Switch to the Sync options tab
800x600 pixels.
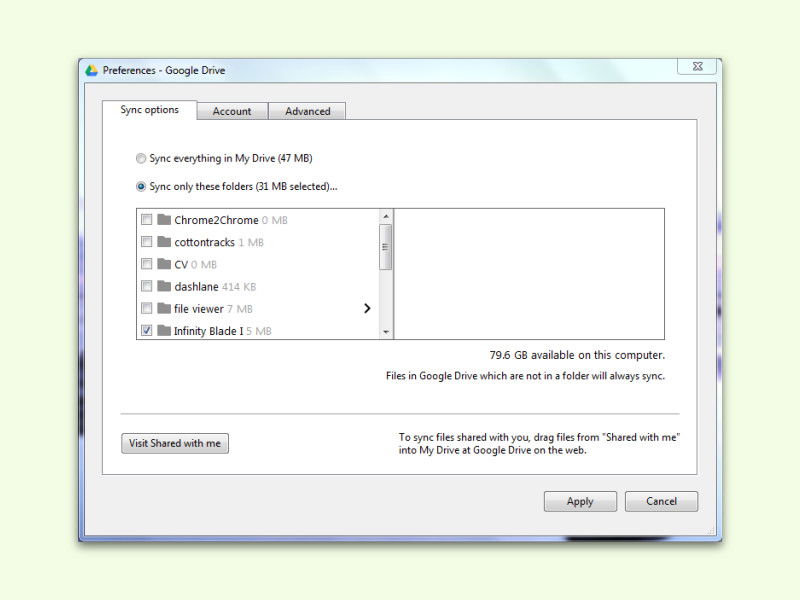[149, 110]
